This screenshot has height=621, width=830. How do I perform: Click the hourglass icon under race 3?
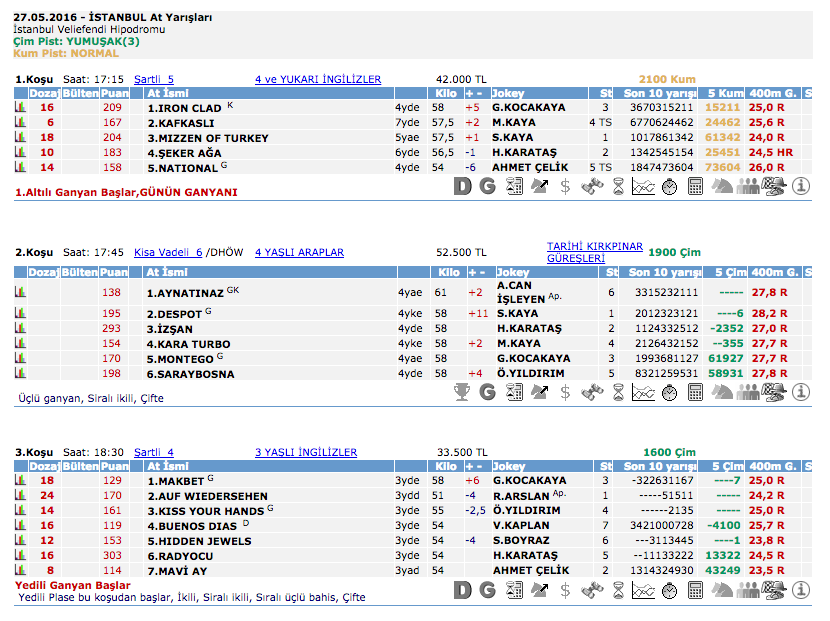(618, 591)
